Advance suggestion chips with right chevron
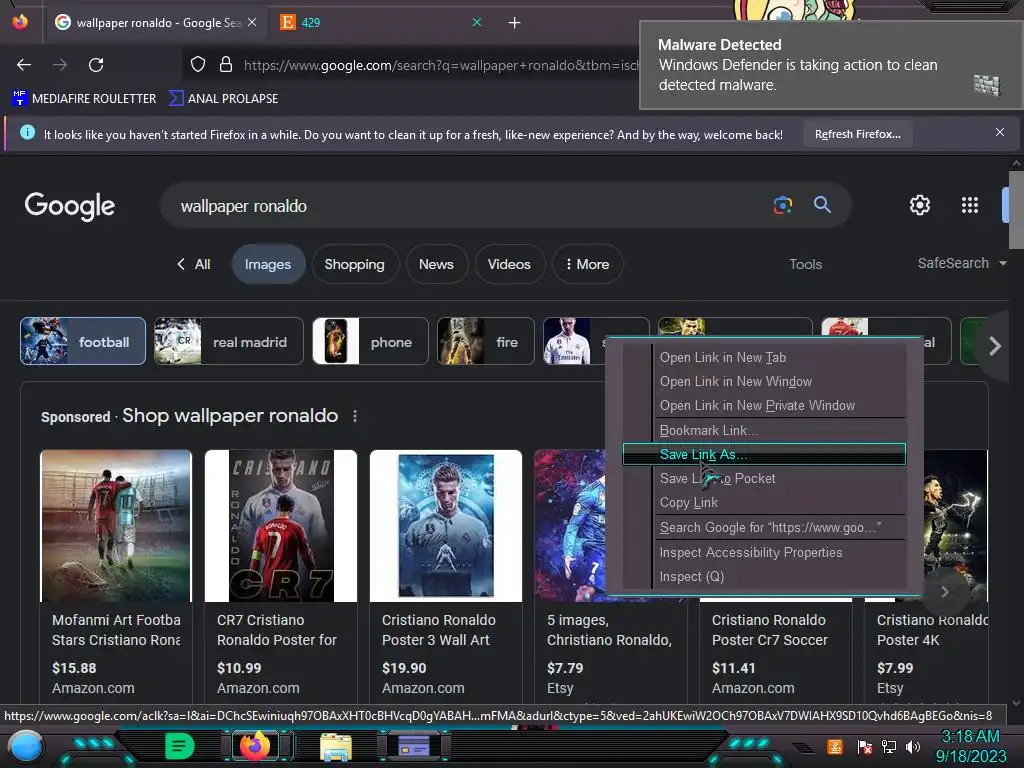The image size is (1024, 768). click(994, 346)
